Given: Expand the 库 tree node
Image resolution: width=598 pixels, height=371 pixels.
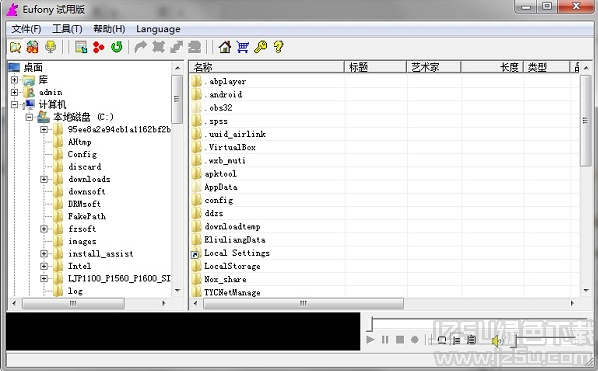Looking at the screenshot, I should pyautogui.click(x=14, y=80).
